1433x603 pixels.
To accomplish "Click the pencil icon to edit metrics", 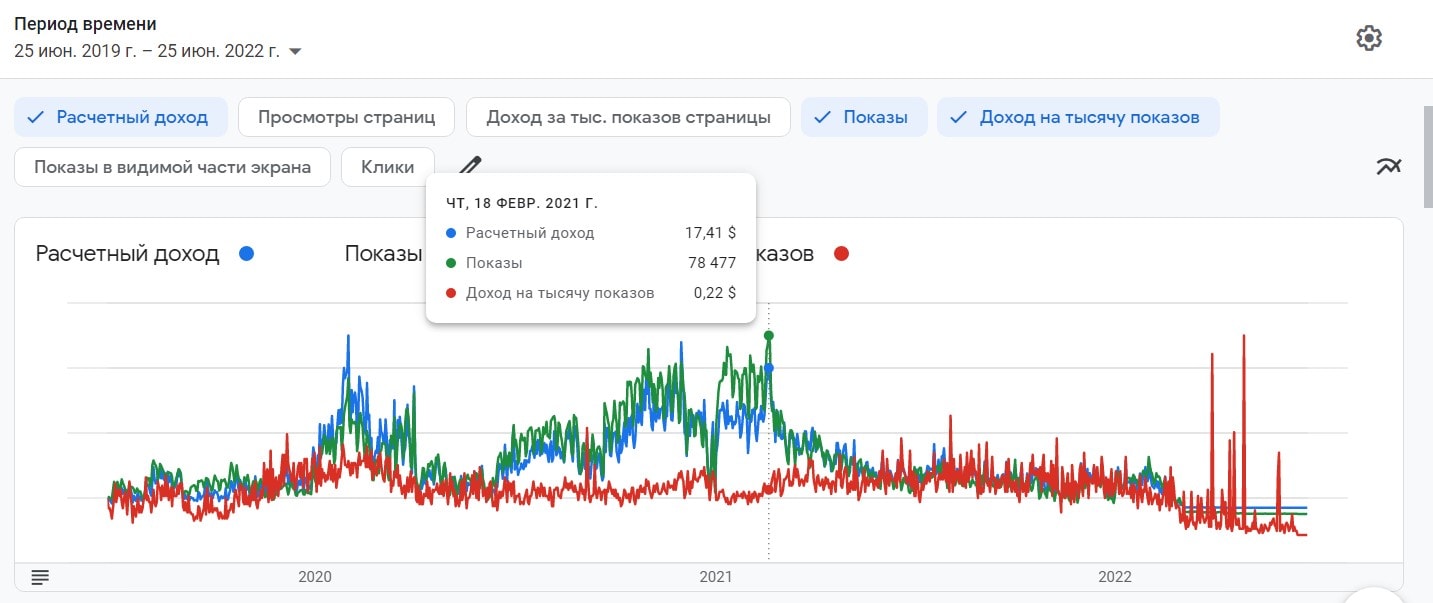I will (470, 166).
